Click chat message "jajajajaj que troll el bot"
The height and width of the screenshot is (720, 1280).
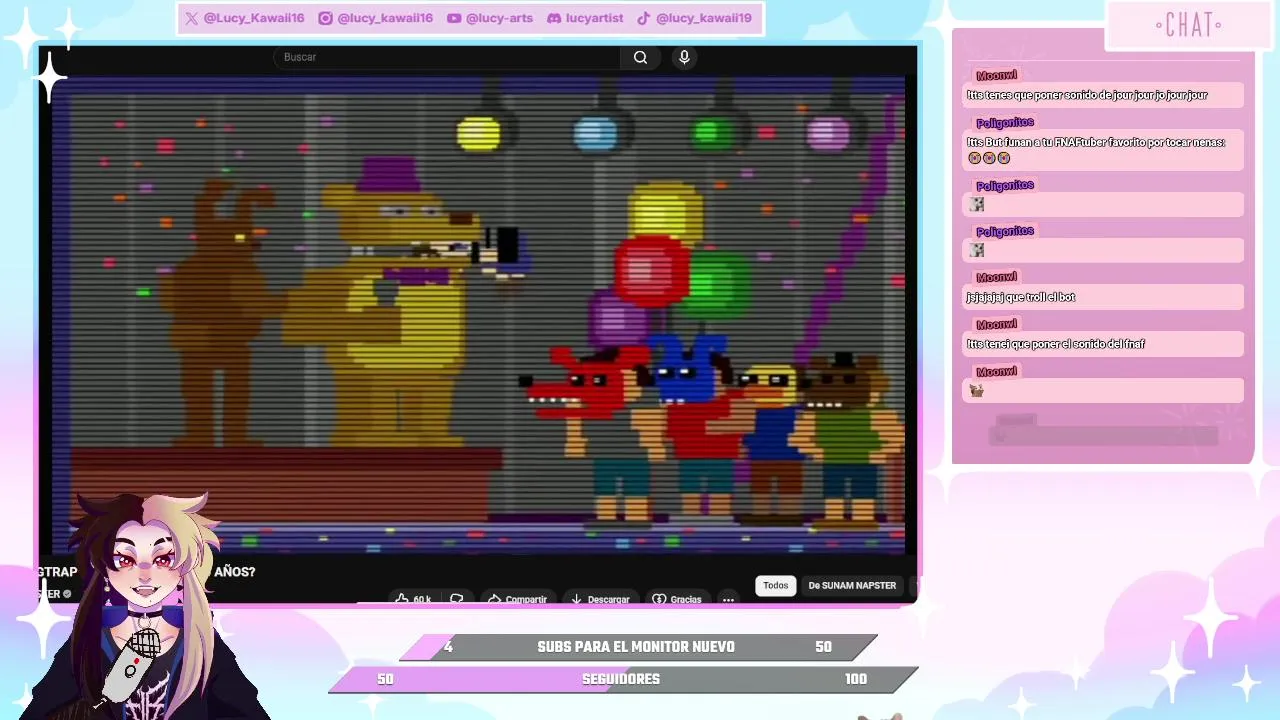coord(1103,297)
